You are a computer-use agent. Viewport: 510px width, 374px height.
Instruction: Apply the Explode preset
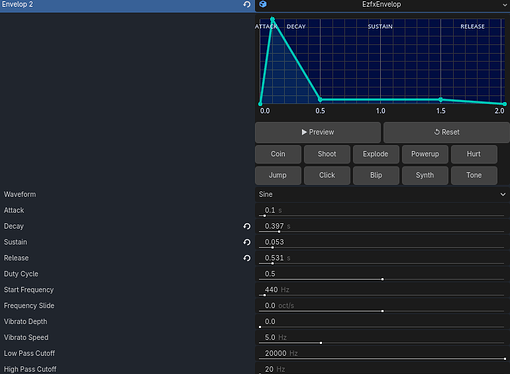coord(376,154)
